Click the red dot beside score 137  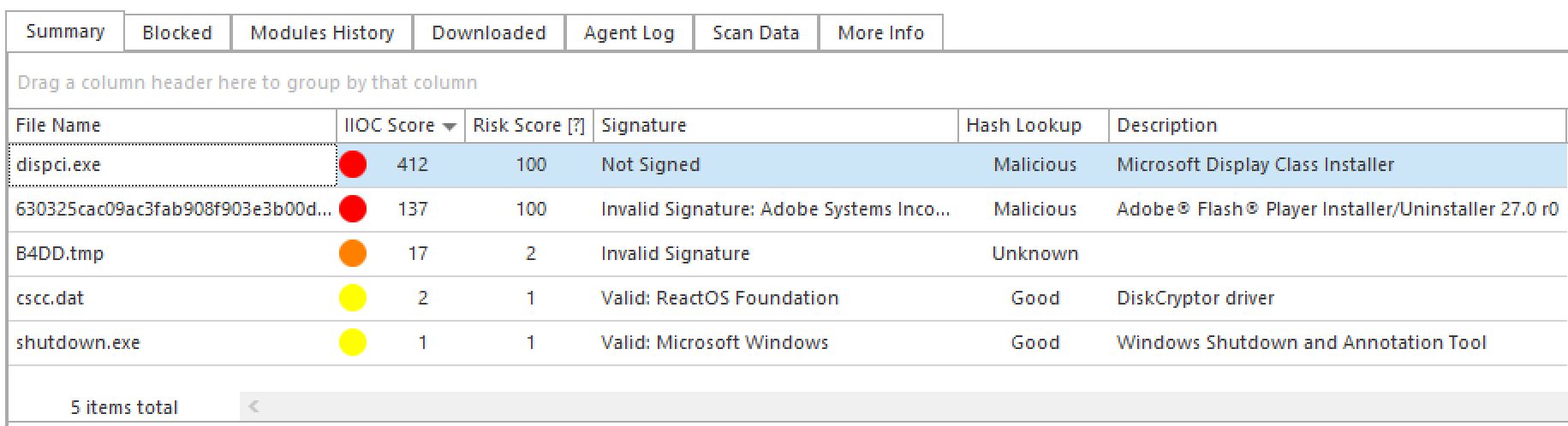(353, 209)
